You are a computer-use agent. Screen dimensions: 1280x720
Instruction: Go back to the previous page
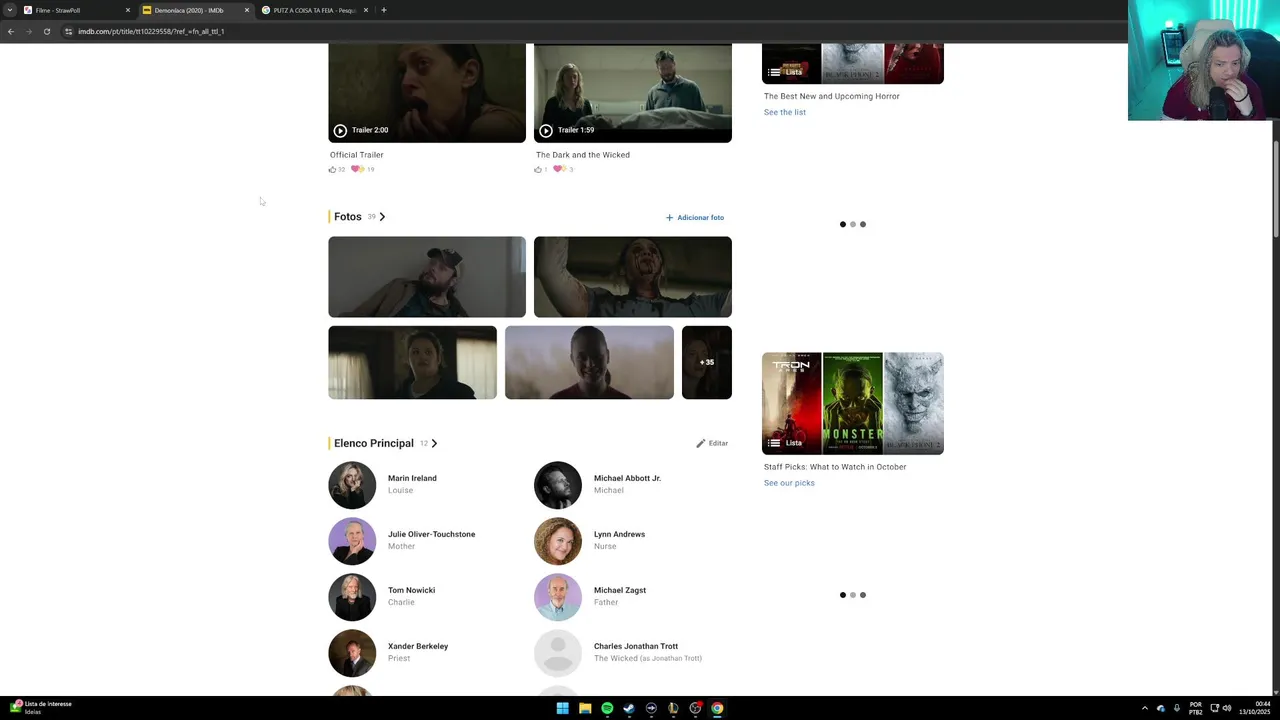[11, 31]
